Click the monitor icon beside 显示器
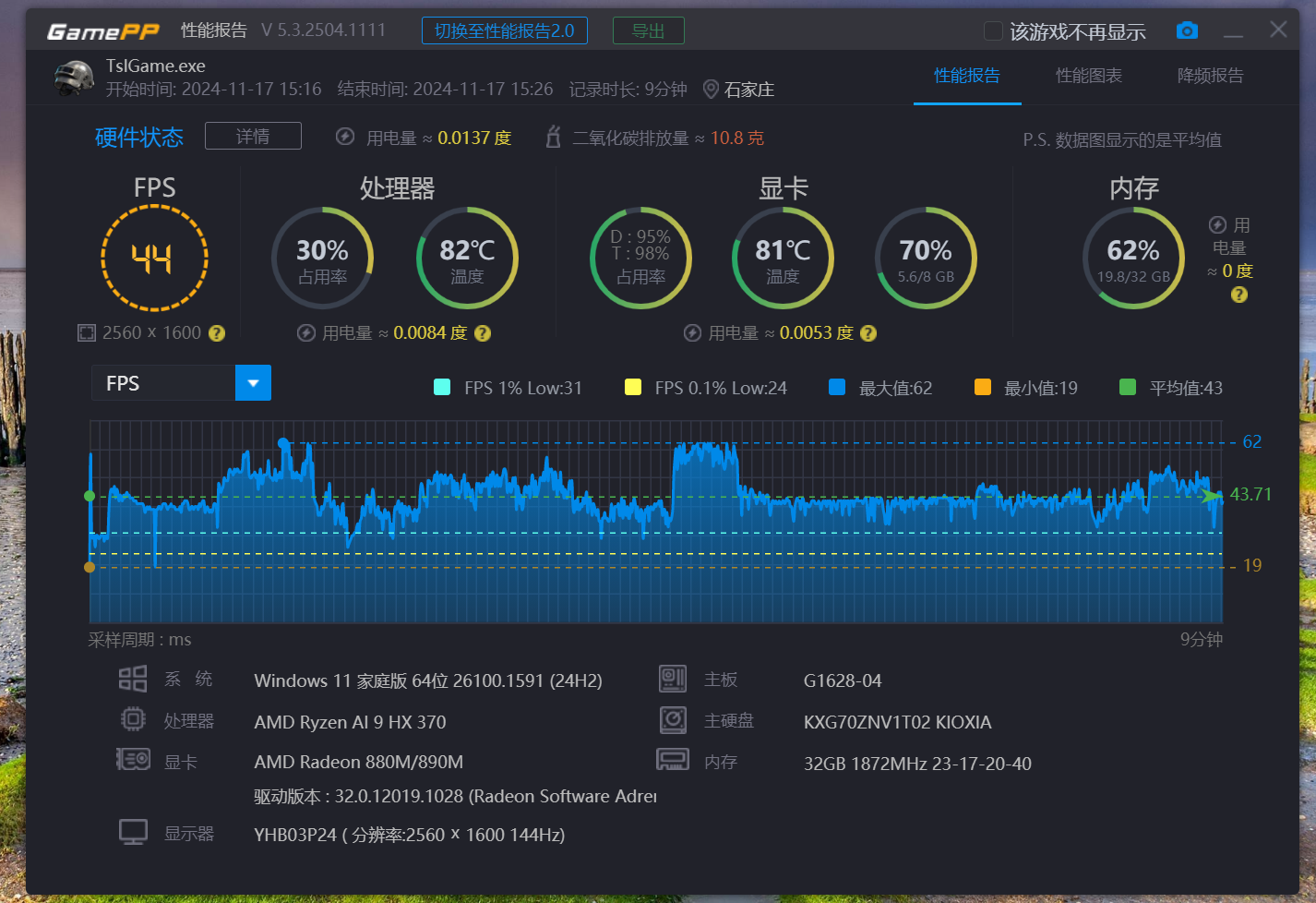The height and width of the screenshot is (903, 1316). coord(133,832)
